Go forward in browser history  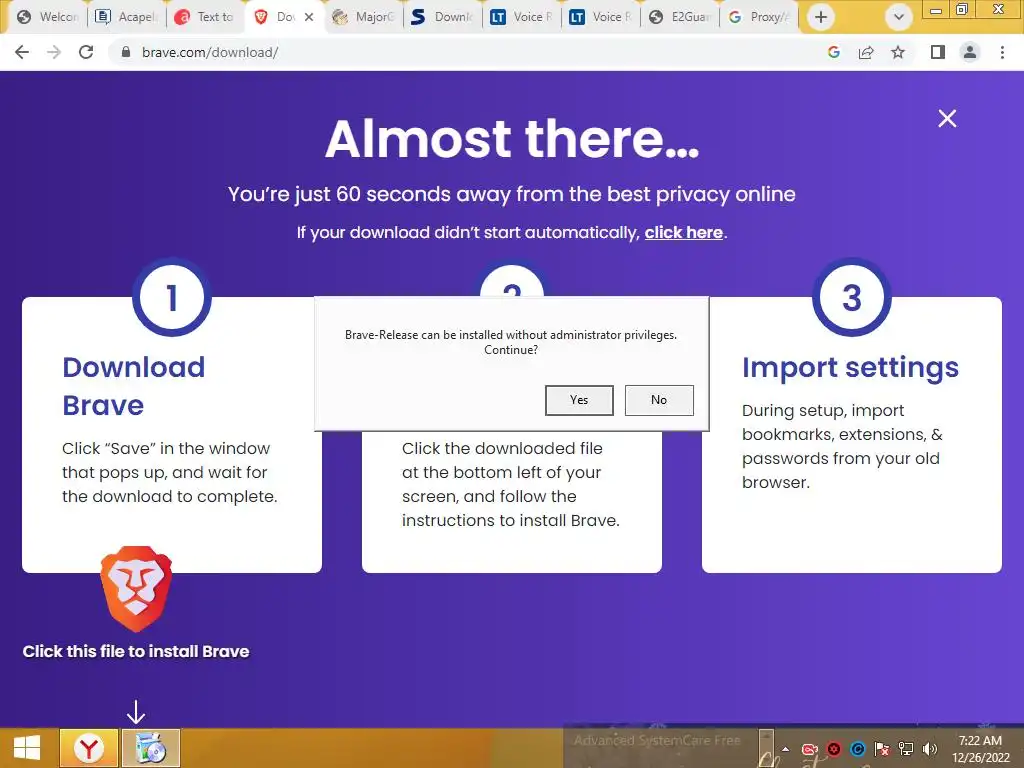54,52
